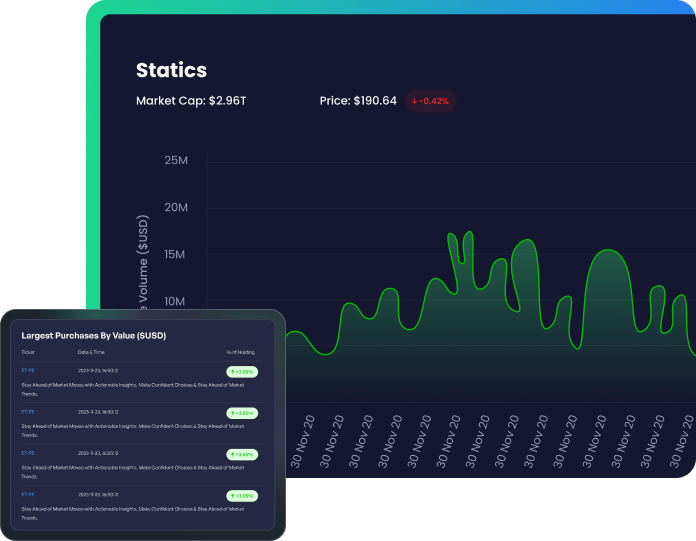Click the 20M label on the volume axis
Image resolution: width=696 pixels, height=541 pixels.
[176, 207]
